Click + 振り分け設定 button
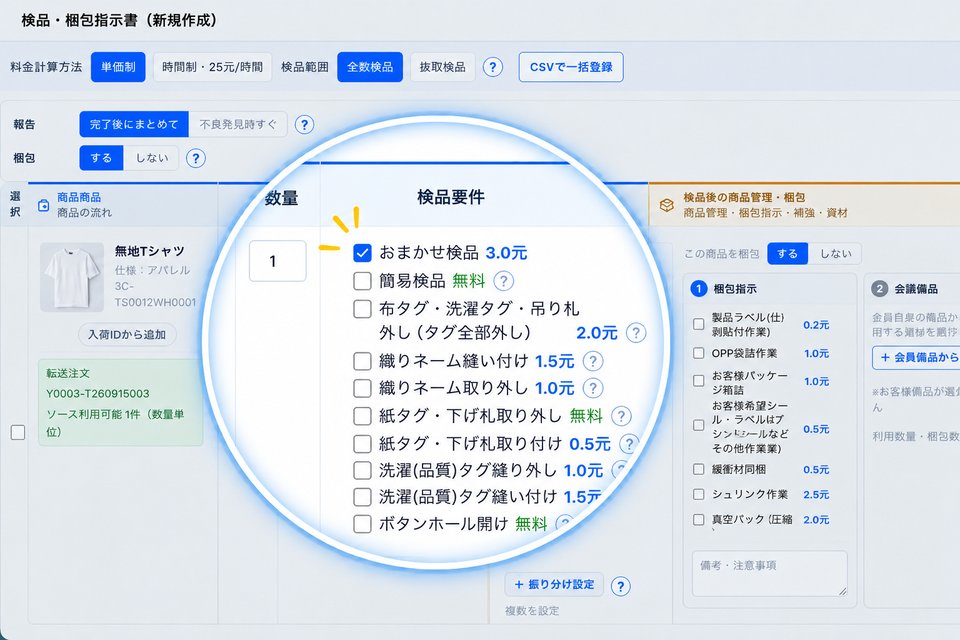This screenshot has width=960, height=640. point(554,584)
